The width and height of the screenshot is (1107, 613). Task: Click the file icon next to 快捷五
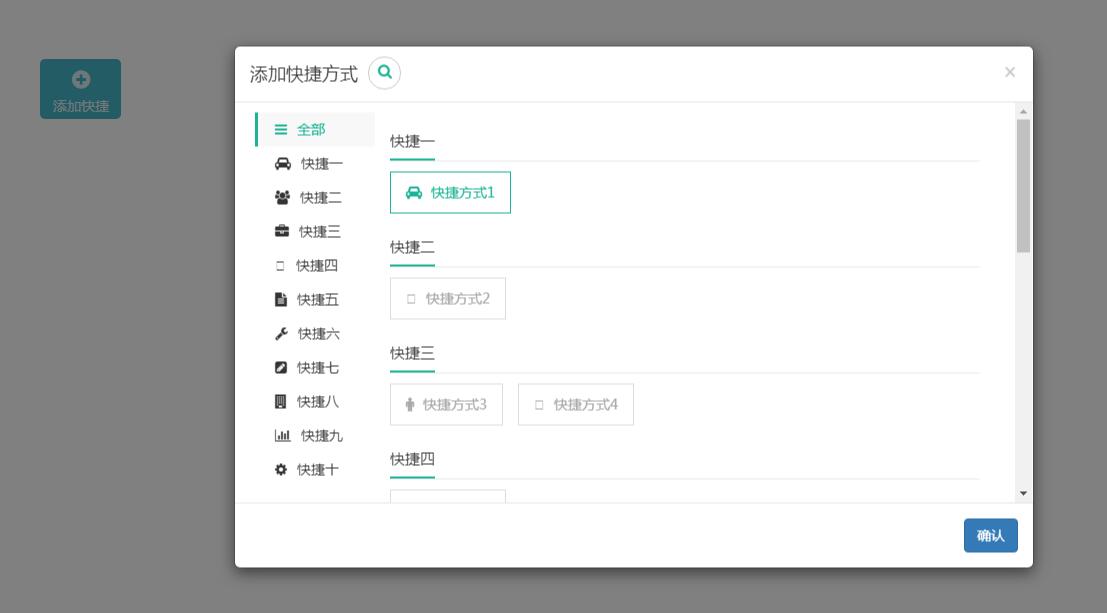tap(281, 299)
